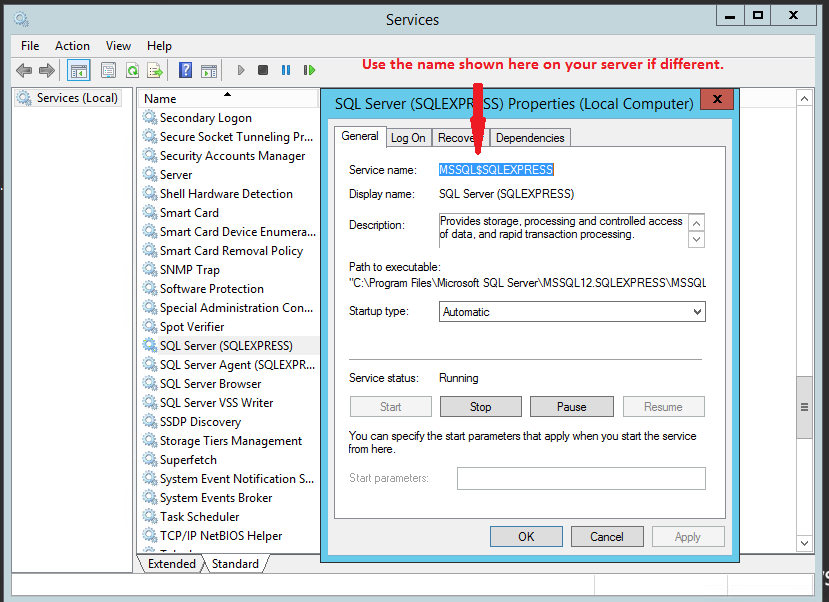Switch to the Standard view tab
This screenshot has height=602, width=829.
point(236,563)
